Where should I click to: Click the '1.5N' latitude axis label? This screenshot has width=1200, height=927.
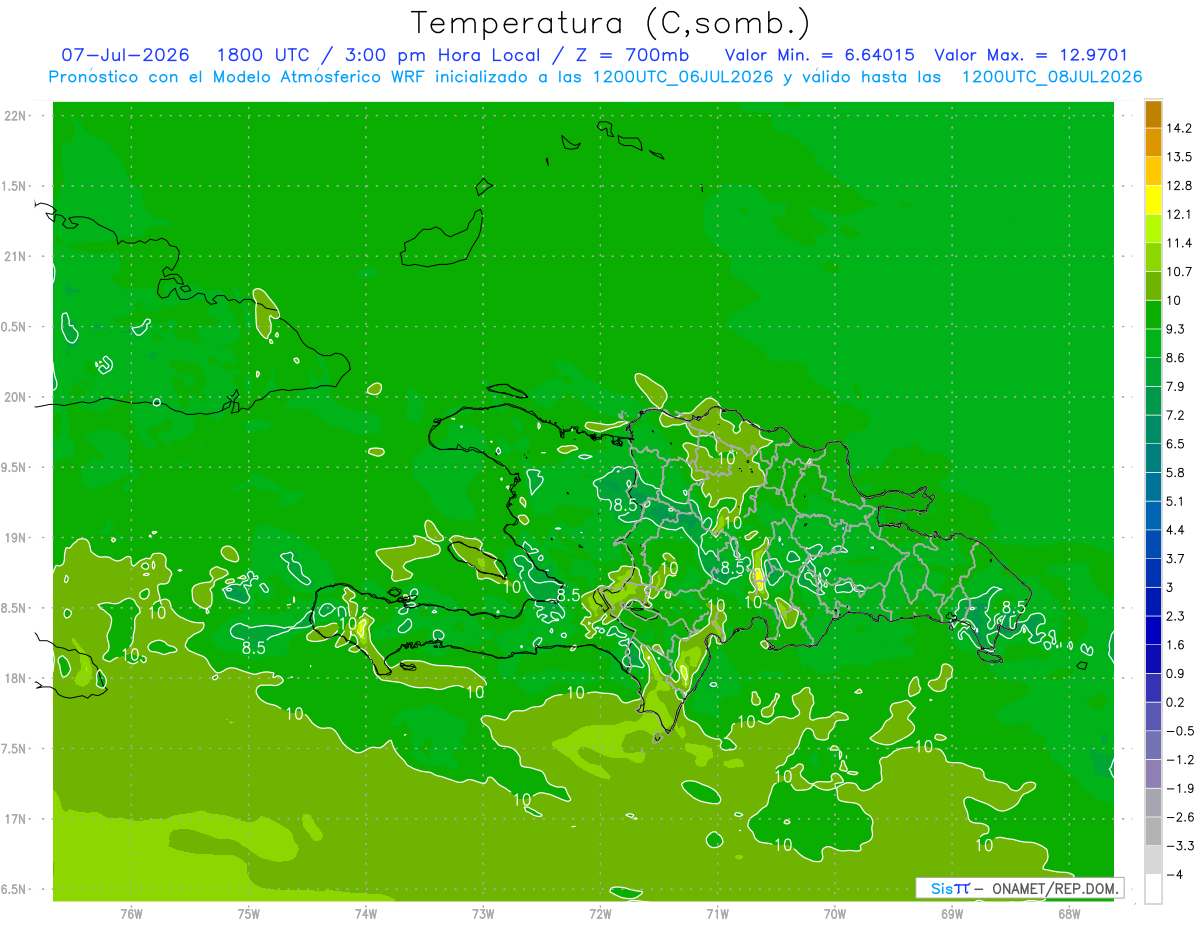click(15, 186)
